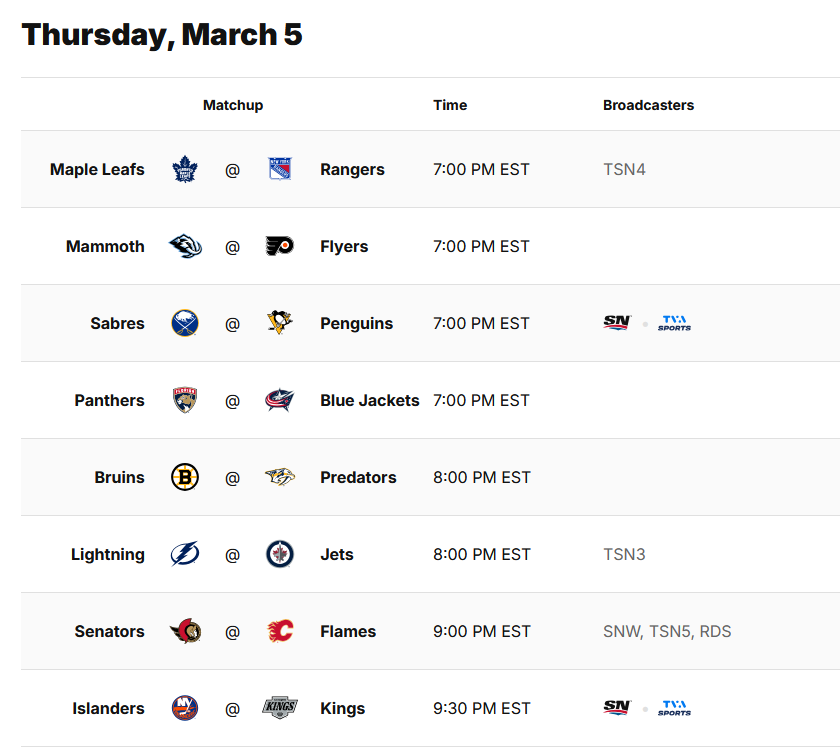
Task: Click the Calgary Flames logo
Action: point(280,632)
